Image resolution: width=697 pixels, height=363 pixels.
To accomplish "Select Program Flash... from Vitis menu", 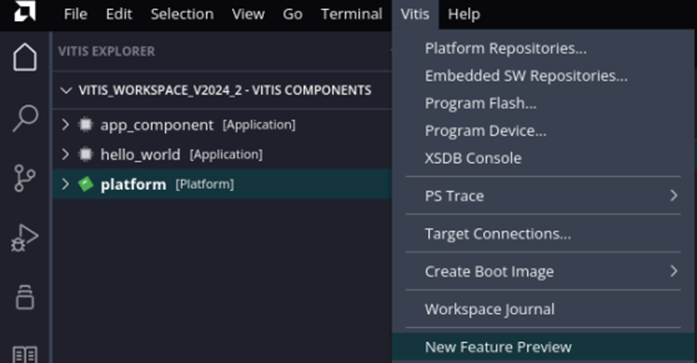I will point(543,104).
